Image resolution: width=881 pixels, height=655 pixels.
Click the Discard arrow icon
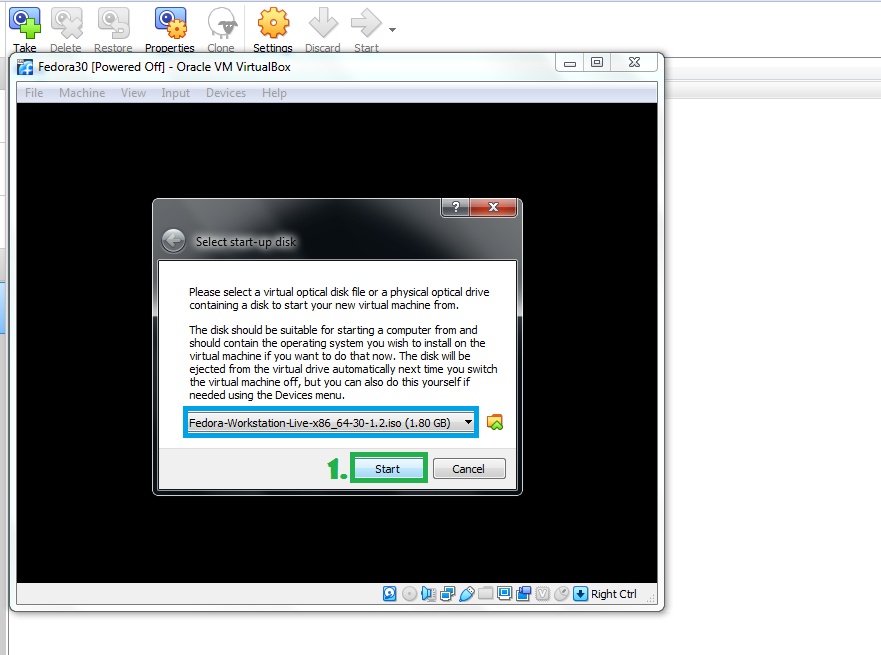coord(323,23)
